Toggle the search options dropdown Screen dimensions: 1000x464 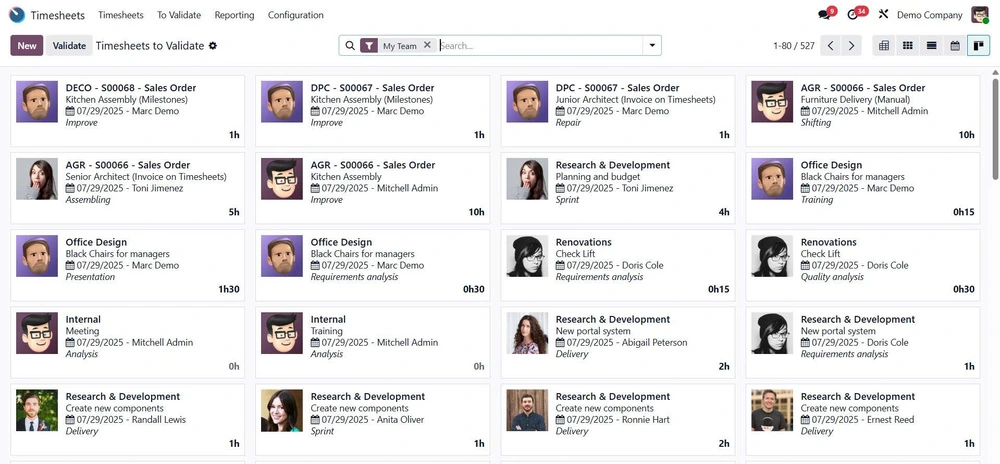652,46
